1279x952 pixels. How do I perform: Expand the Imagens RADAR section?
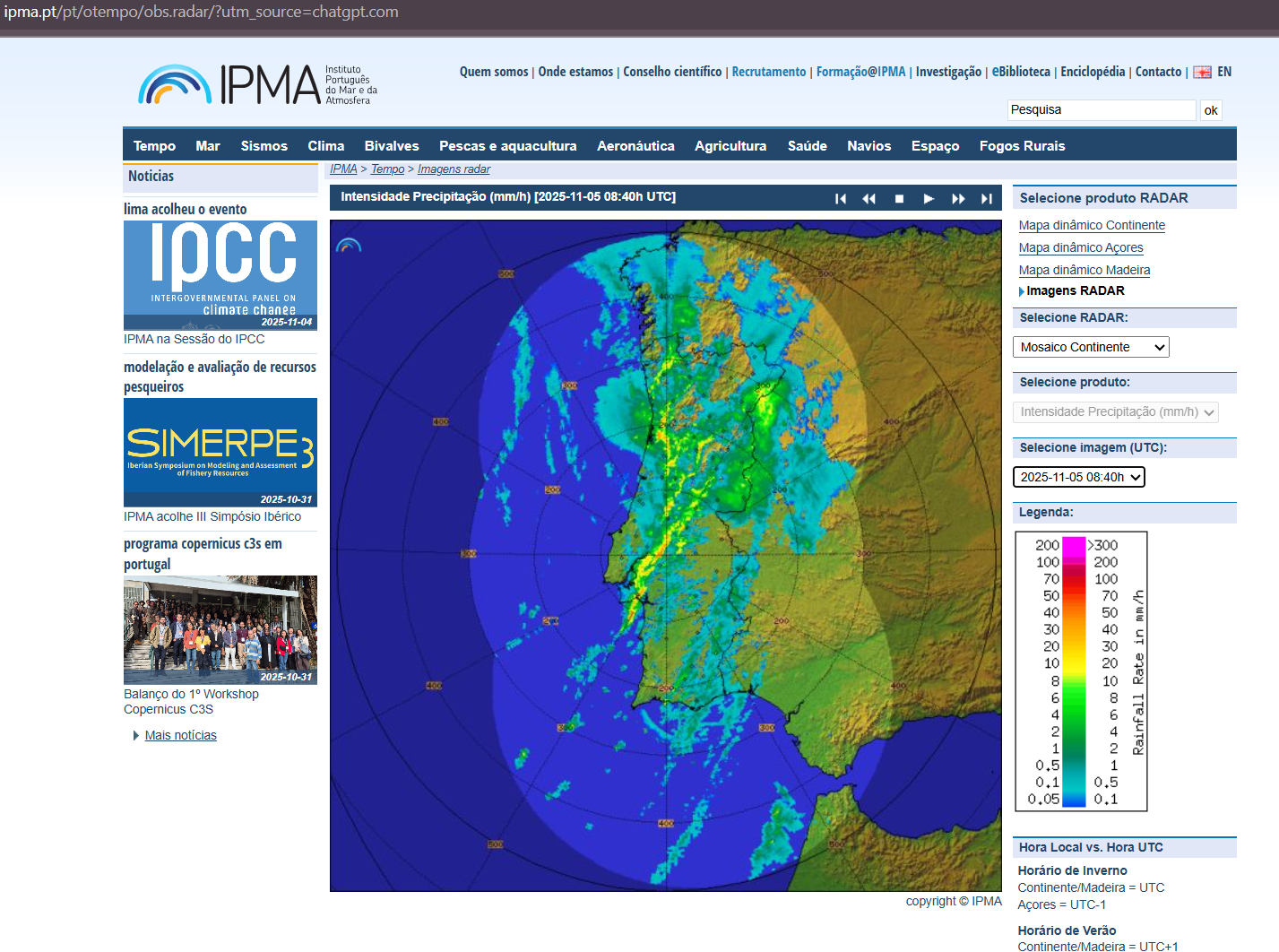1073,290
